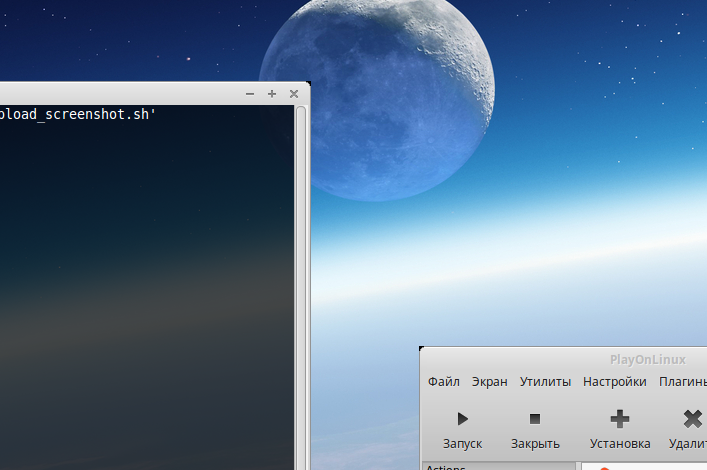The width and height of the screenshot is (707, 470).
Task: Click the terminal vertical scrollbar
Action: pyautogui.click(x=301, y=287)
